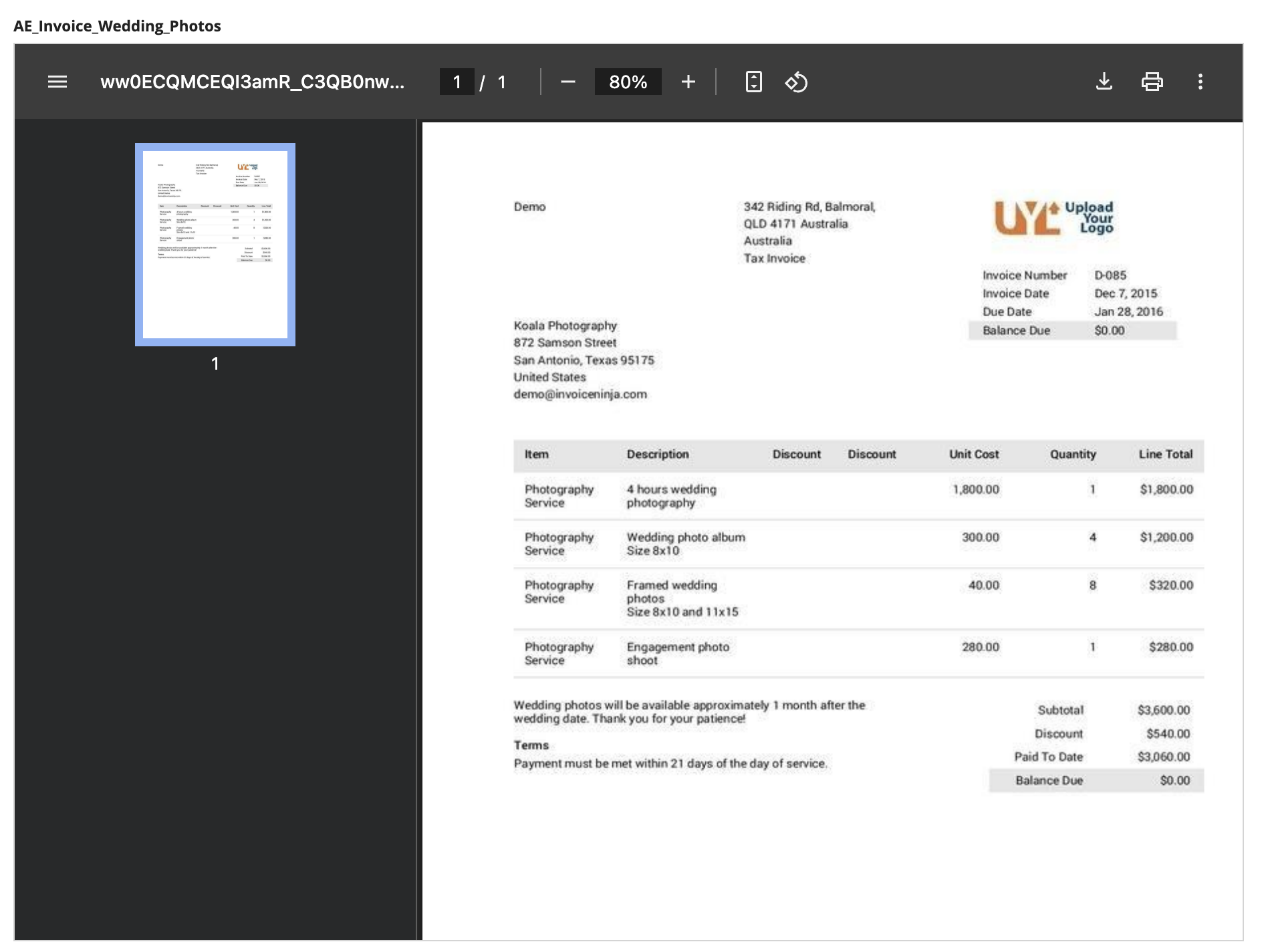Click the $280.00 line total
The height and width of the screenshot is (952, 1262).
1171,647
